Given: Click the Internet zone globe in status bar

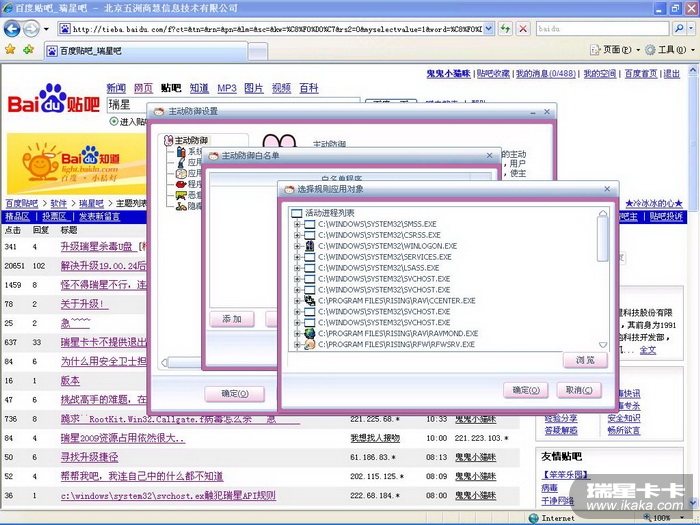Looking at the screenshot, I should (x=533, y=518).
